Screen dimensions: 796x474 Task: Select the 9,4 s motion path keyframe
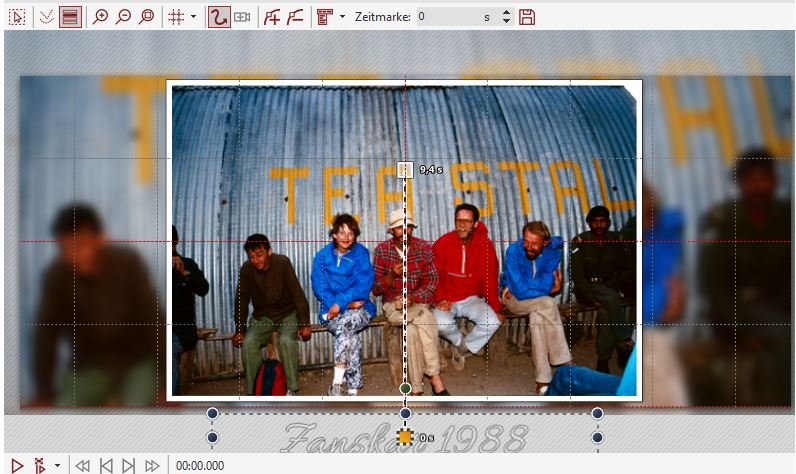(x=405, y=170)
